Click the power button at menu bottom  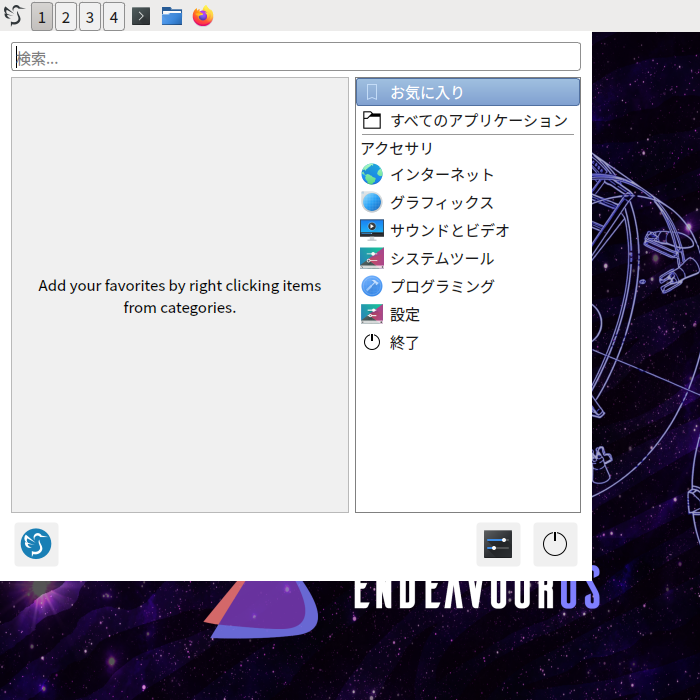pos(555,544)
